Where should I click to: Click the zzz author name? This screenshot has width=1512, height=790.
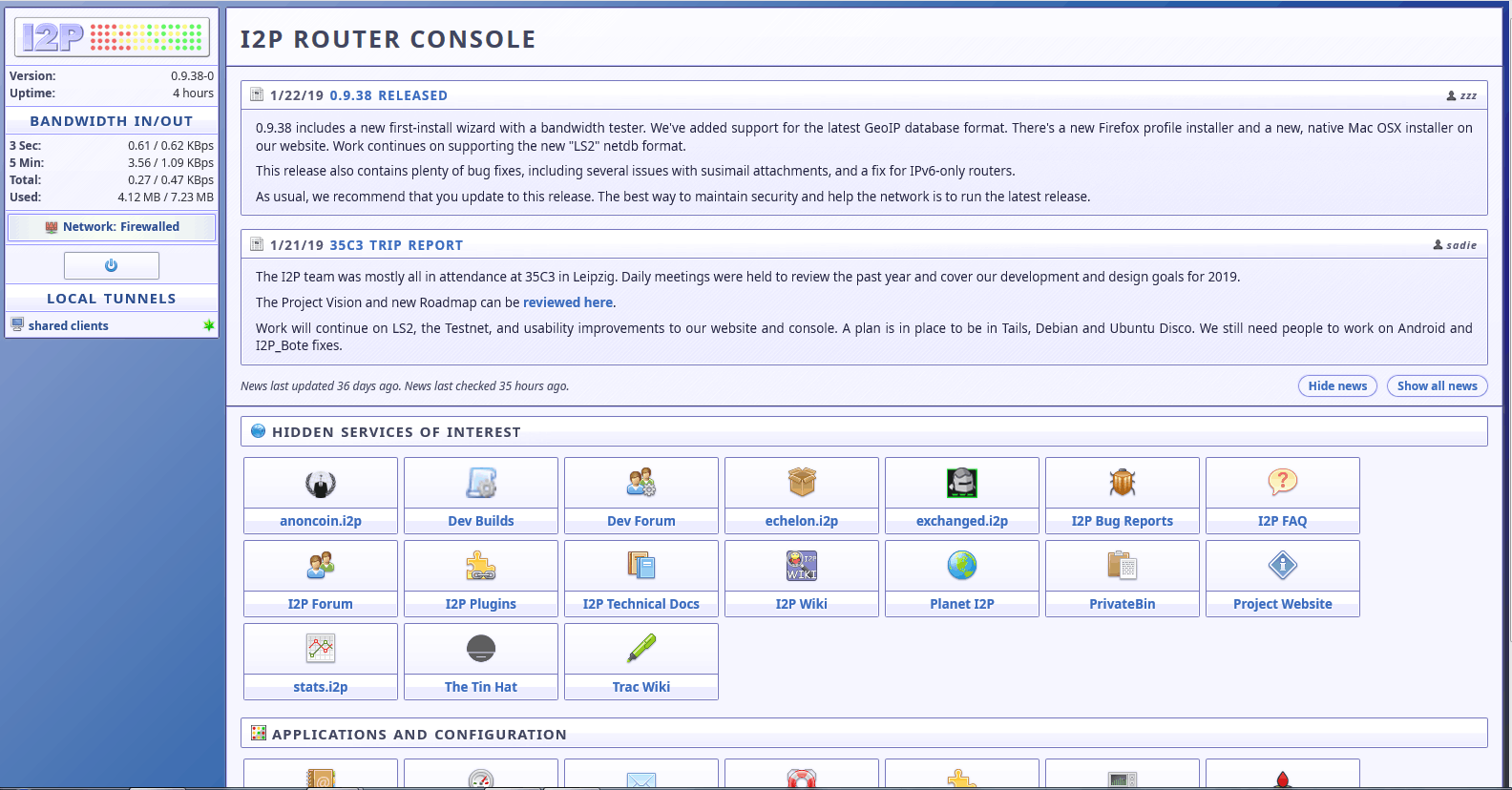(1468, 95)
